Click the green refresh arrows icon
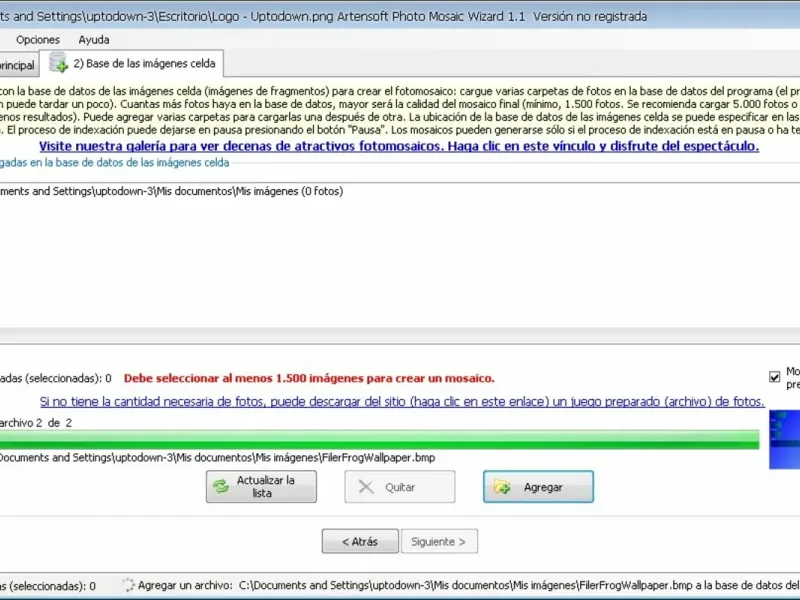This screenshot has width=800, height=600. 221,487
